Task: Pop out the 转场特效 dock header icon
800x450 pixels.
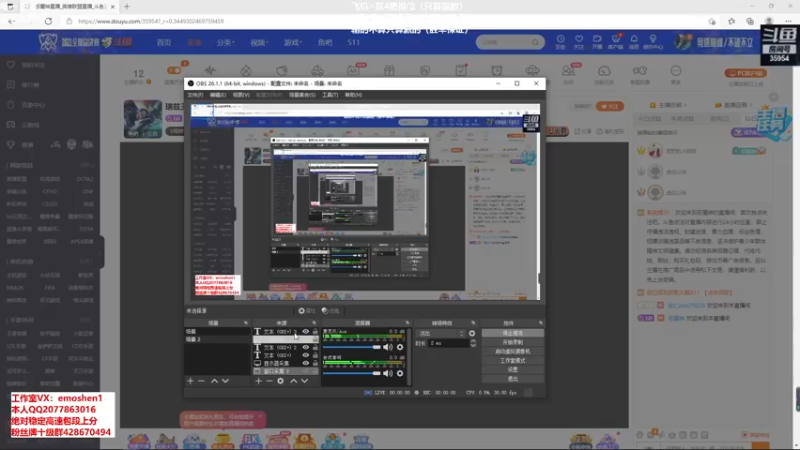Action: click(473, 323)
